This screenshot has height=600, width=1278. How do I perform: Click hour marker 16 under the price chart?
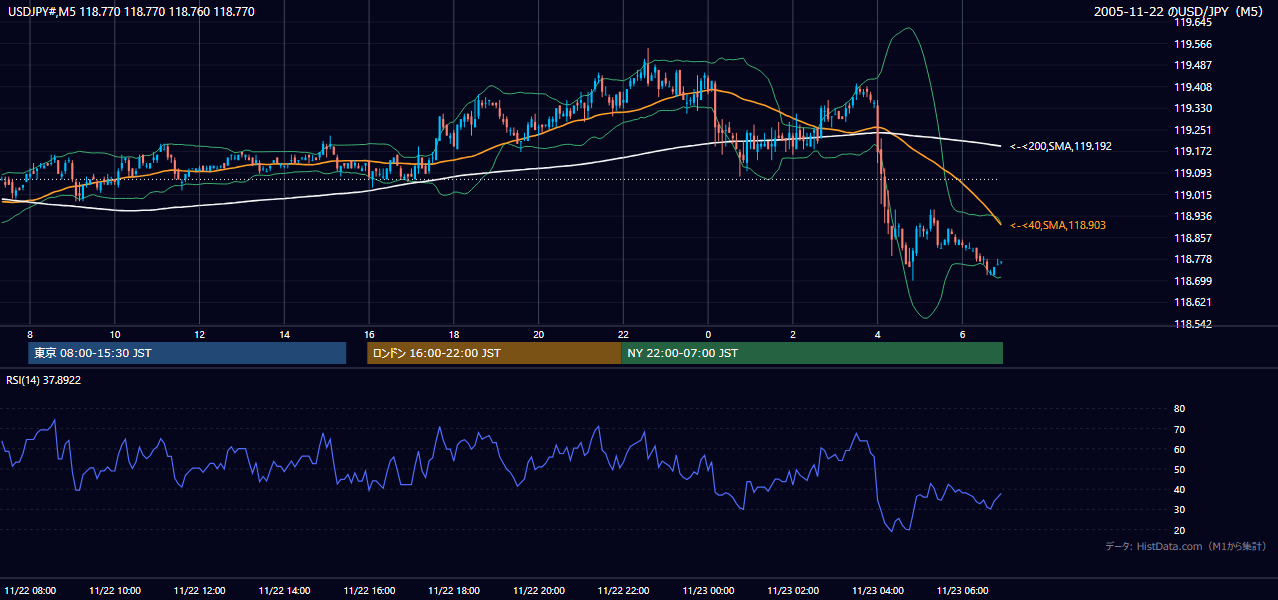click(369, 334)
